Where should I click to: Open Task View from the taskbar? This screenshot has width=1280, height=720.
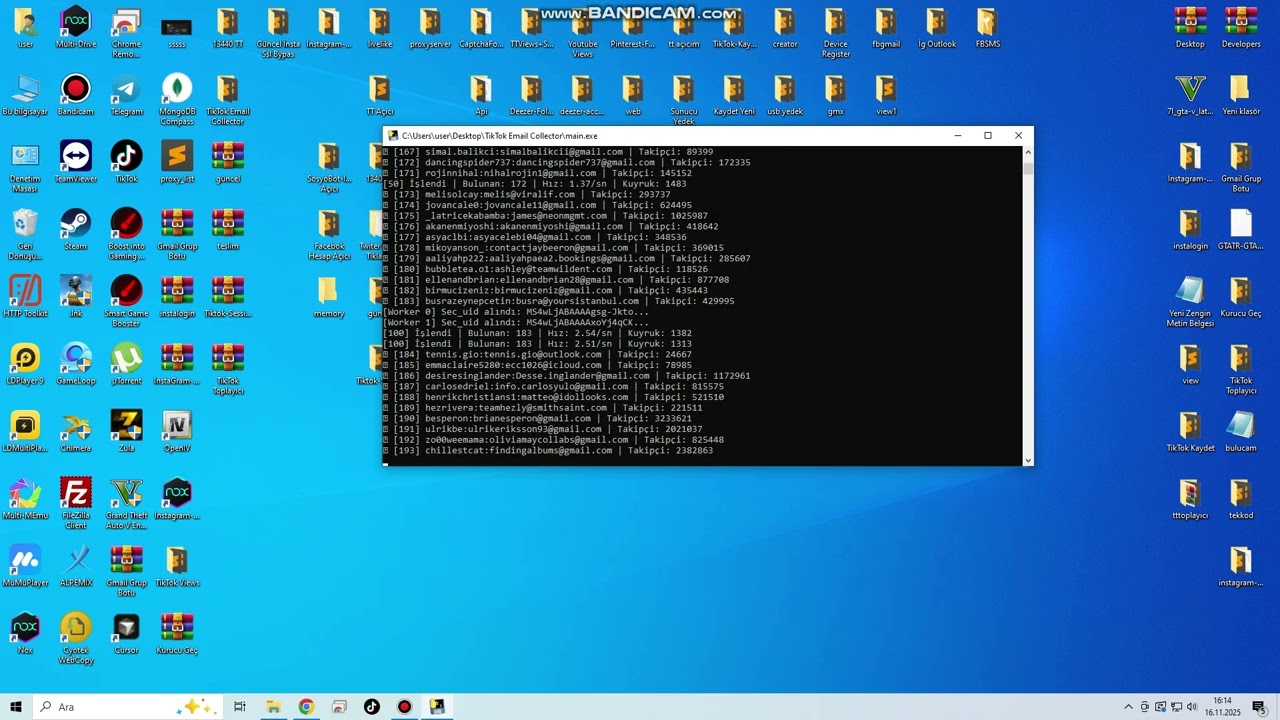pyautogui.click(x=240, y=707)
